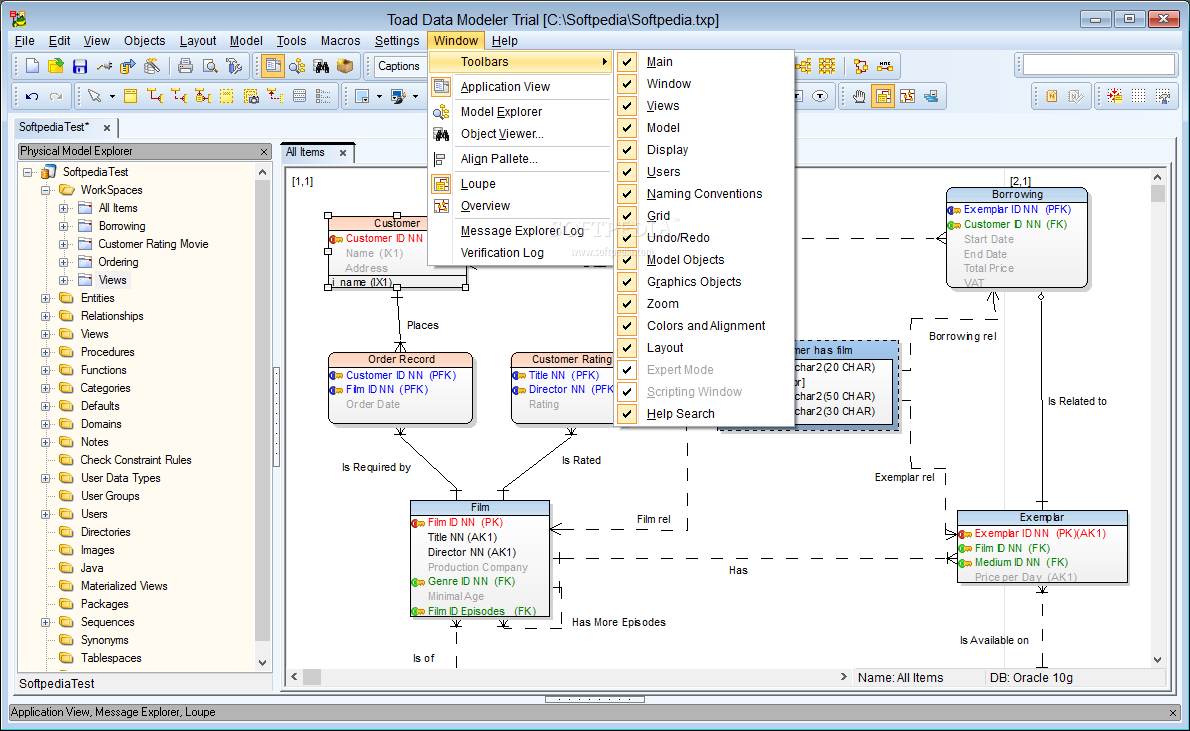Click the oval text label icon
This screenshot has height=731, width=1190.
click(x=820, y=96)
